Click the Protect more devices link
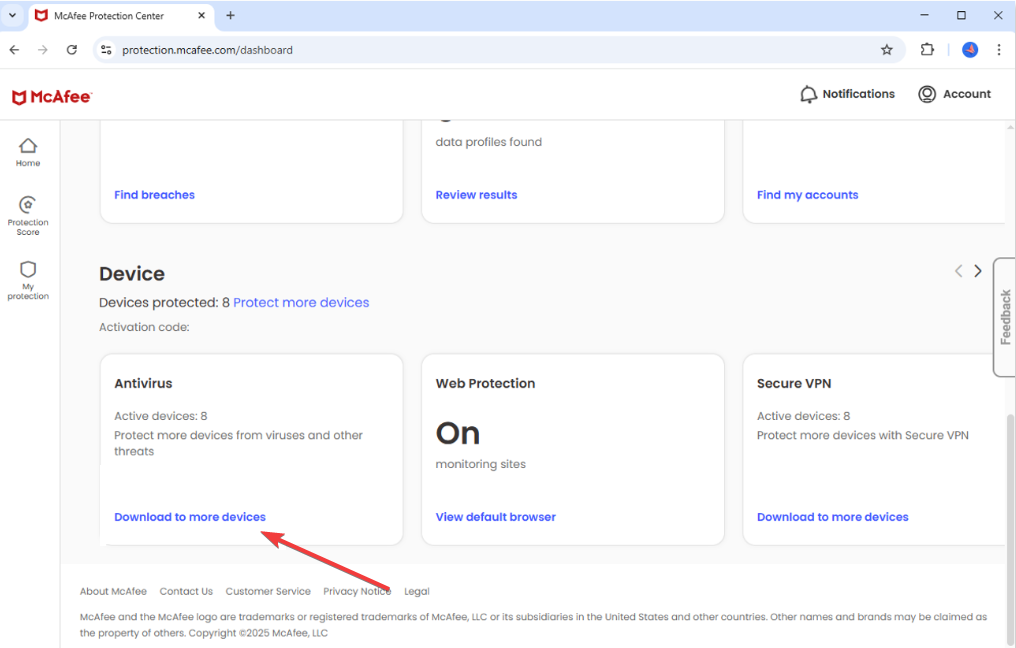Image resolution: width=1016 pixels, height=648 pixels. 301,302
